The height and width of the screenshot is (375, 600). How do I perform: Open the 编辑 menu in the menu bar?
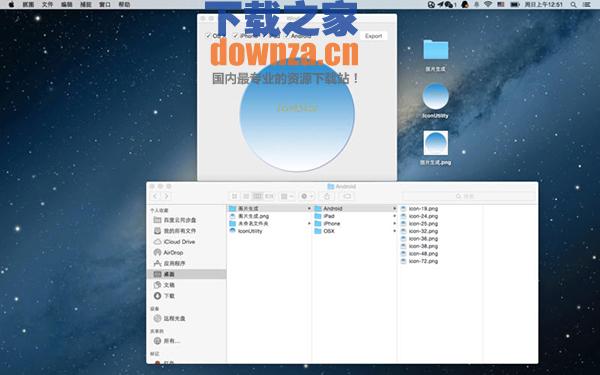pos(67,5)
